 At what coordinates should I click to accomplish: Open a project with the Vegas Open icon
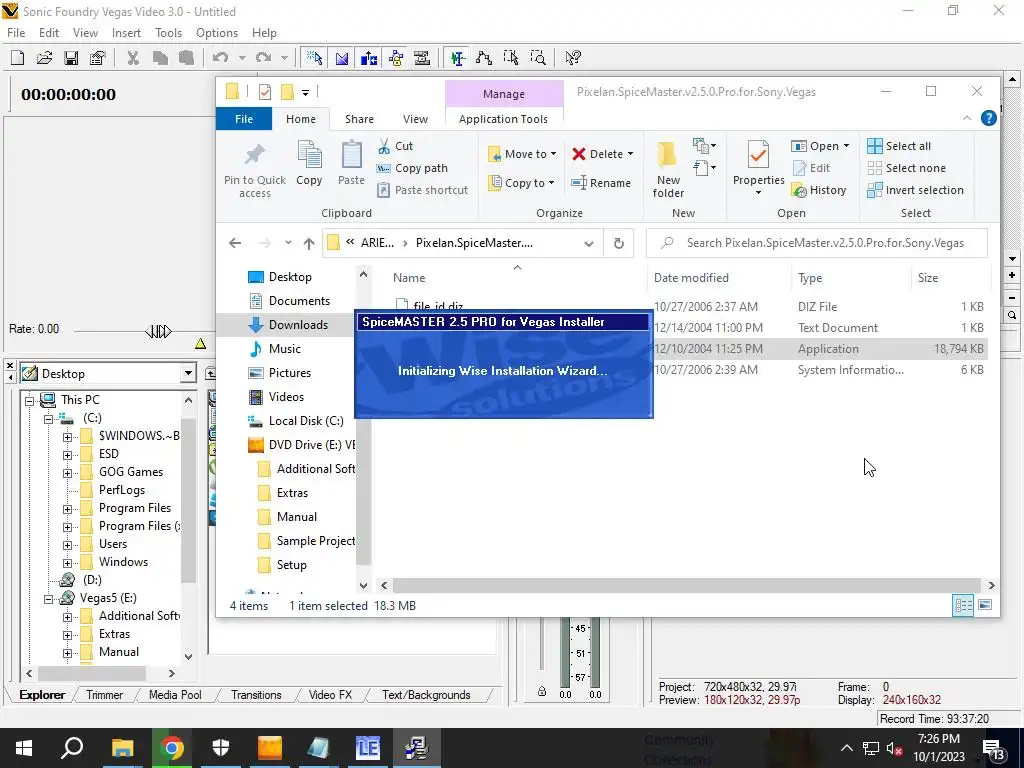click(44, 58)
